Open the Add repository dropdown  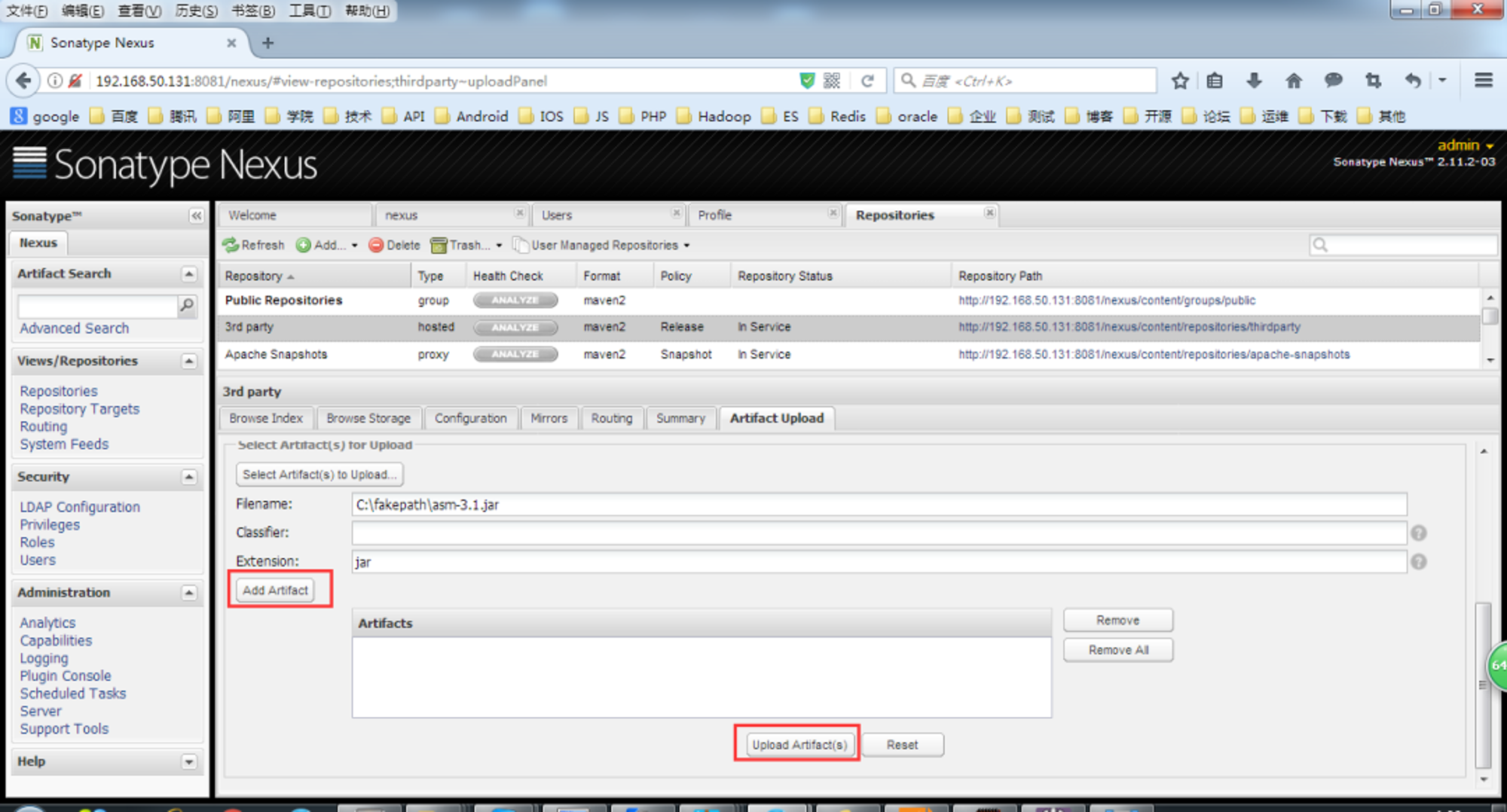327,246
